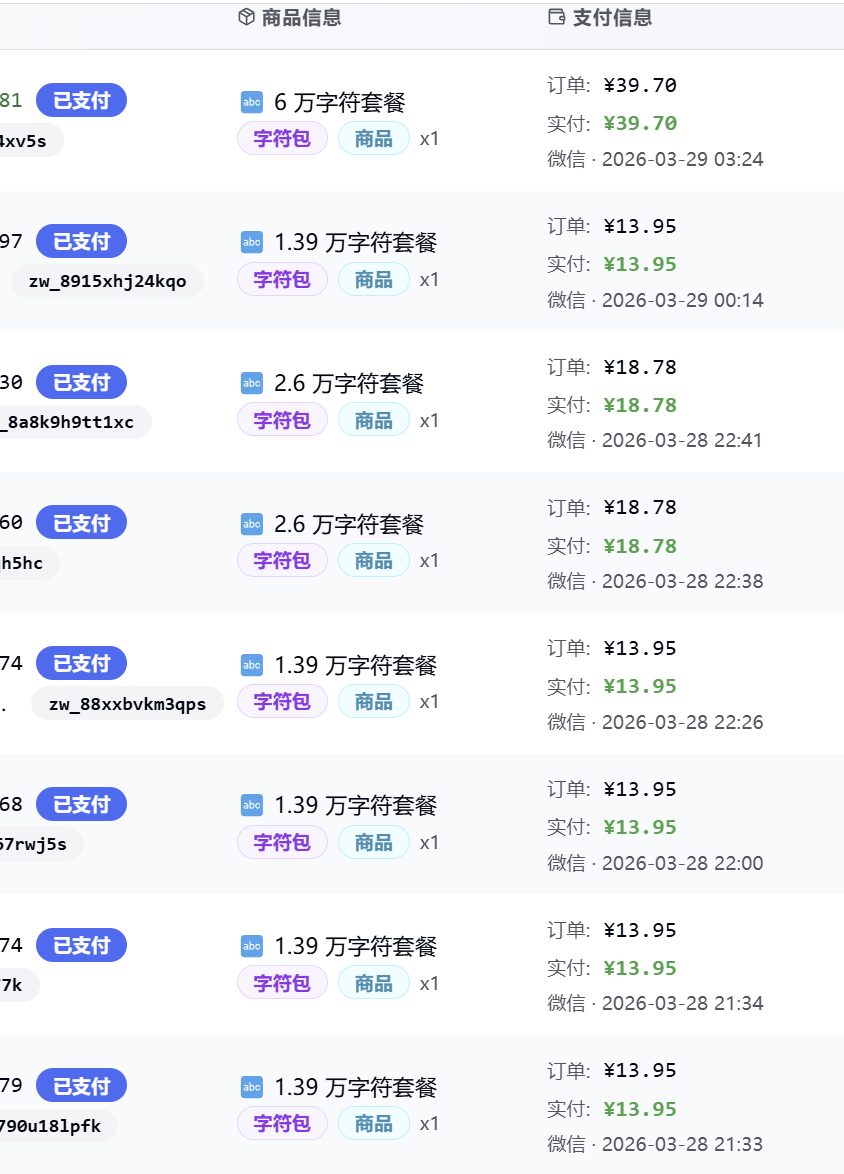Click abc icon of order paid 2026-03-29 00:14

pyautogui.click(x=252, y=242)
